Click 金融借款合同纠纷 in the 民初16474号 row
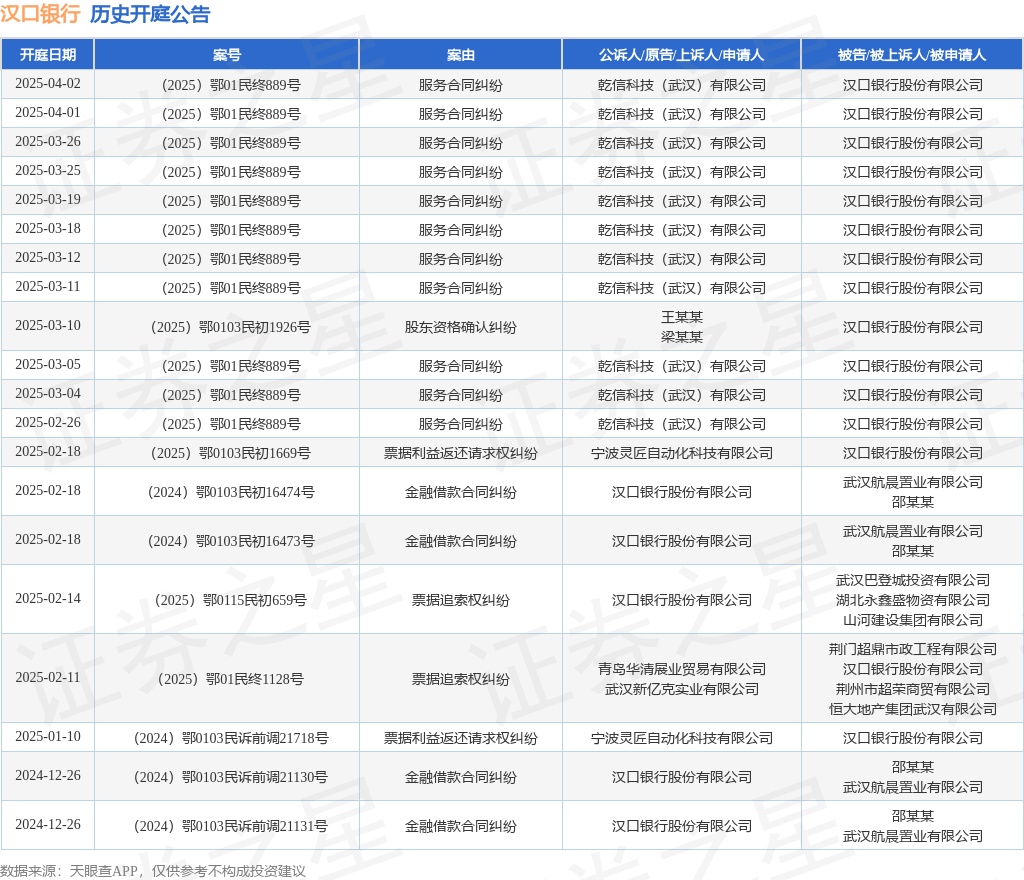1024x880 pixels. (x=460, y=492)
